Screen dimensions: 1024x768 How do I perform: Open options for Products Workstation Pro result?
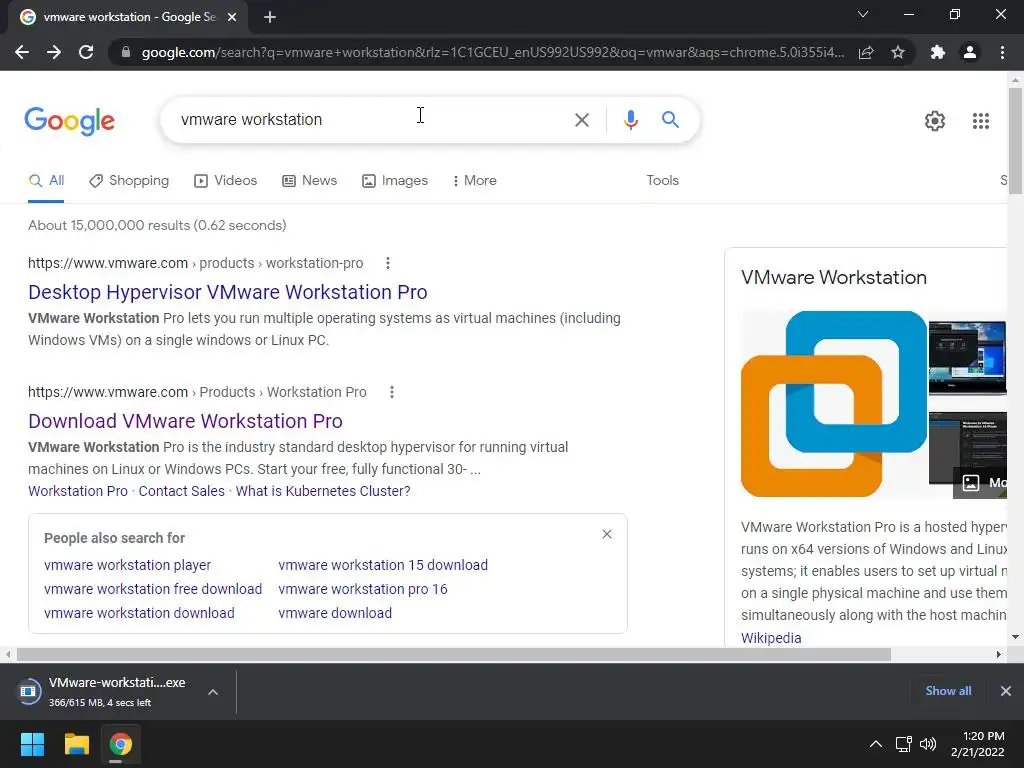click(392, 392)
